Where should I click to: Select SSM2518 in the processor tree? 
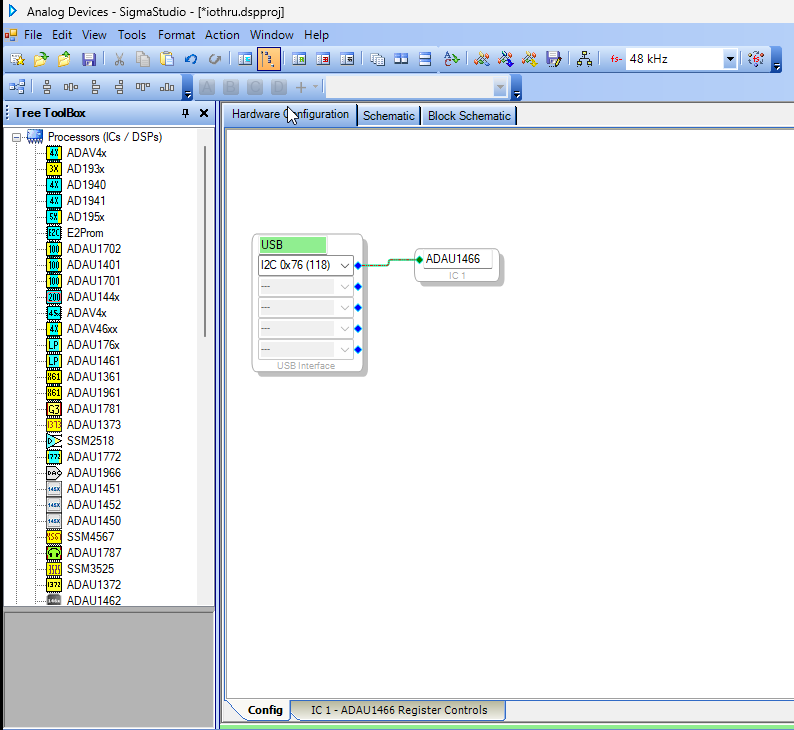[x=91, y=441]
